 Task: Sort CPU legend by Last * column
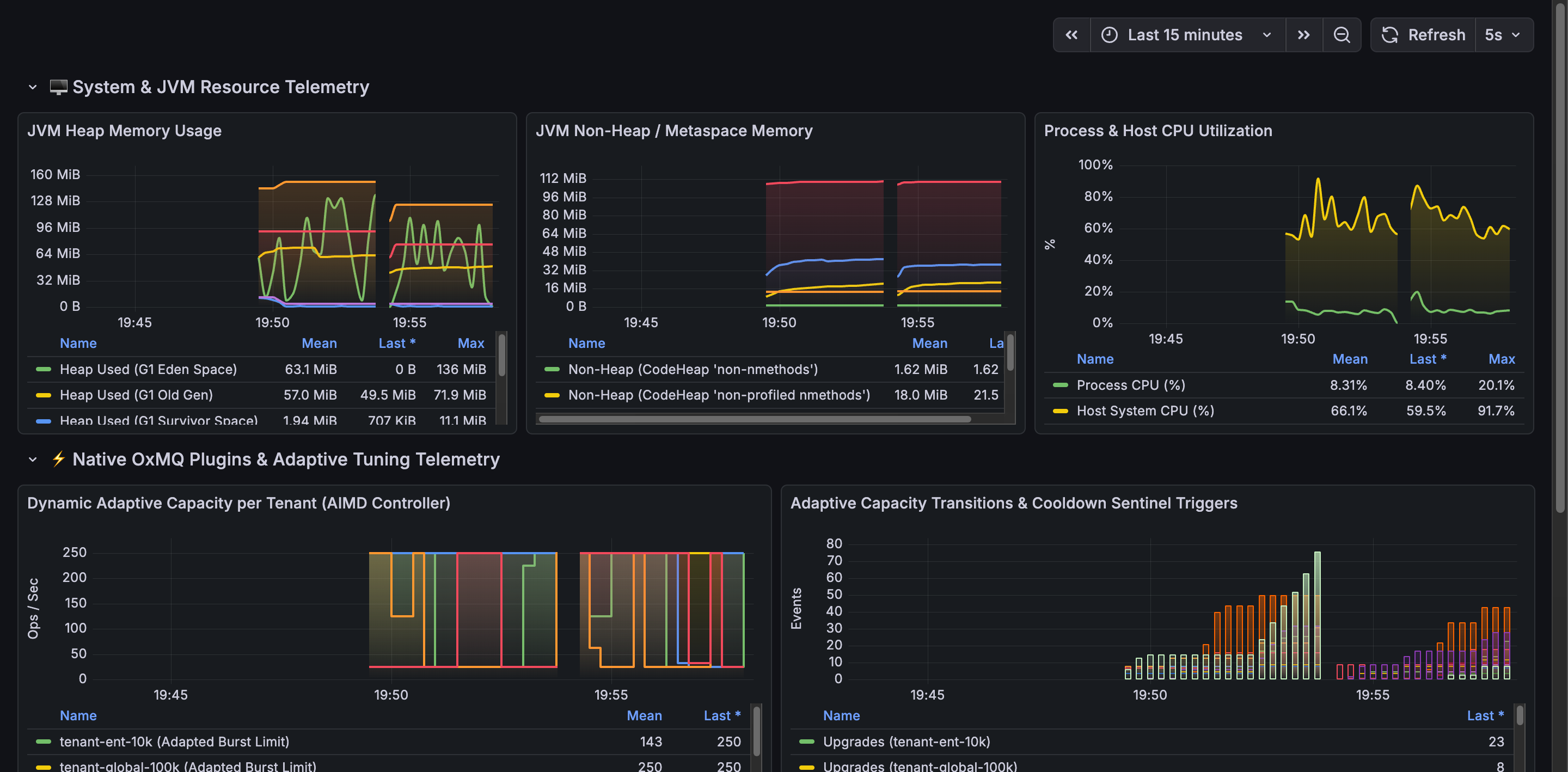[x=1428, y=359]
